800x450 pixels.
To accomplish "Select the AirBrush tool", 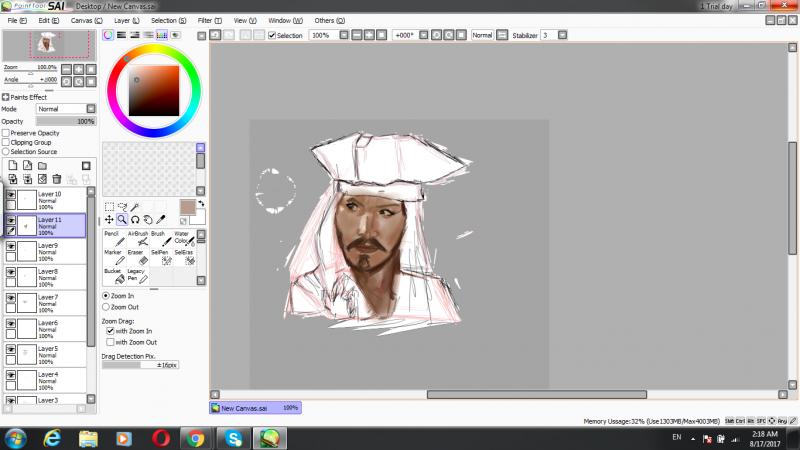I will coord(139,238).
